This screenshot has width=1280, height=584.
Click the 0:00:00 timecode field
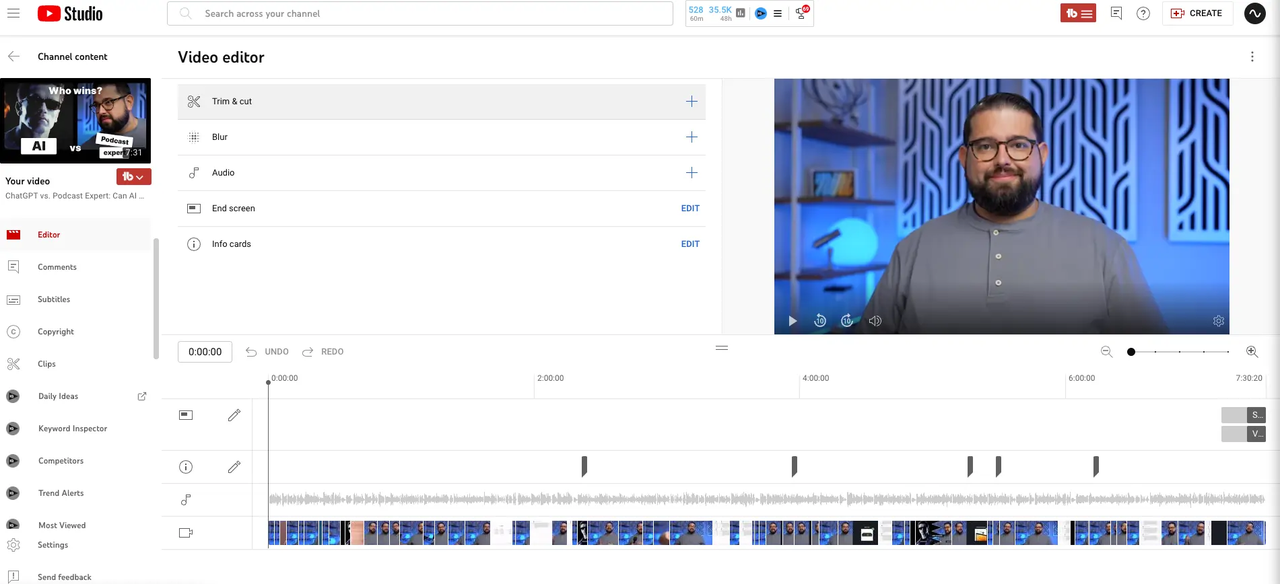point(205,352)
